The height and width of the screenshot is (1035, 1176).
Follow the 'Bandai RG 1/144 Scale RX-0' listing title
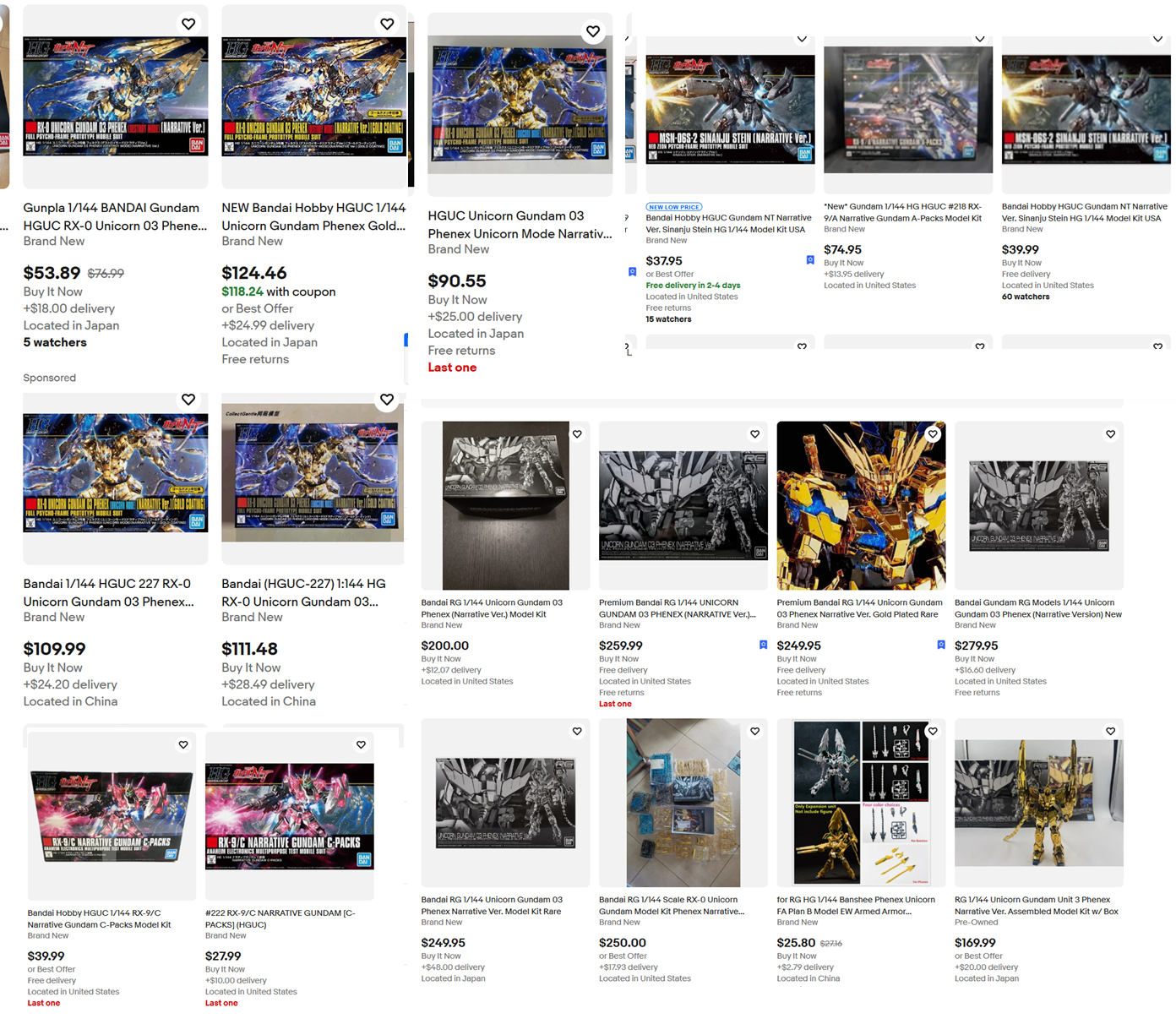(x=672, y=905)
